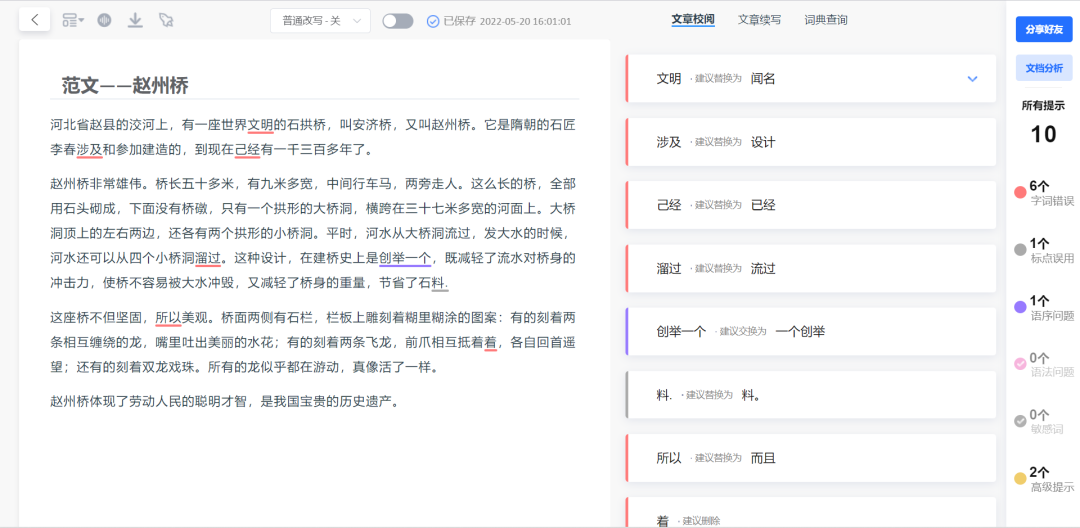Viewport: 1080px width, 528px height.
Task: Select the red word errors category dot
Action: coord(1020,192)
